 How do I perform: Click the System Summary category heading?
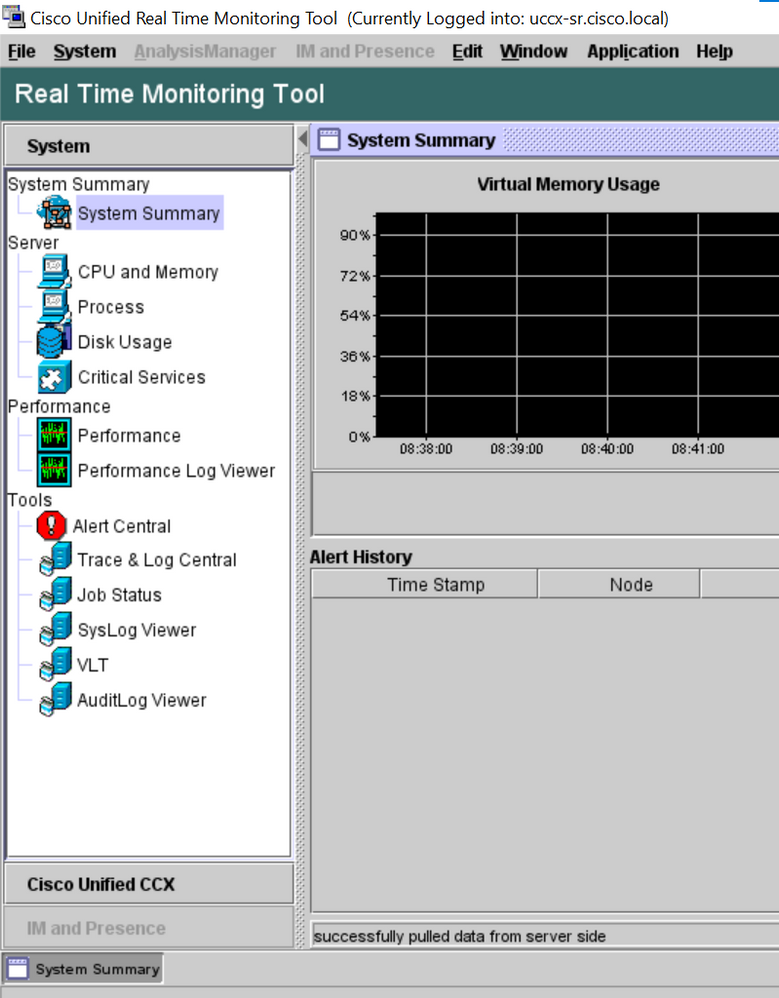pos(79,184)
